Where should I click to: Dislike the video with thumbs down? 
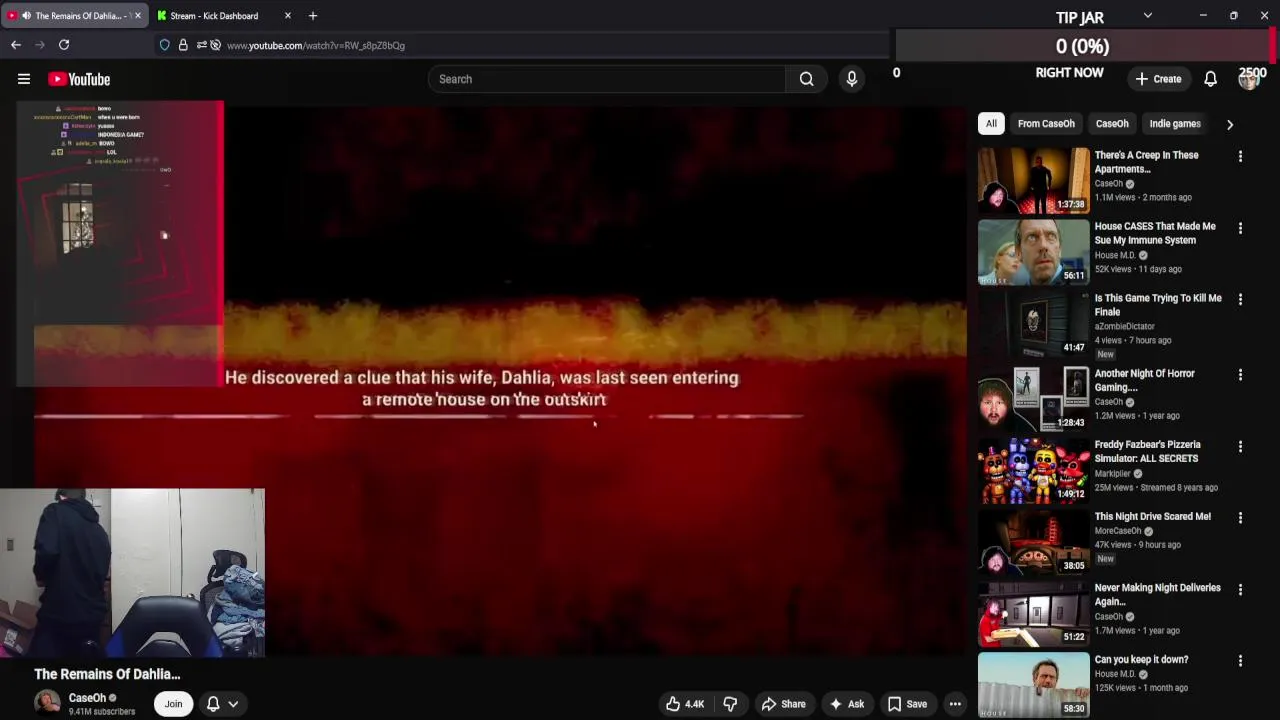pyautogui.click(x=730, y=704)
